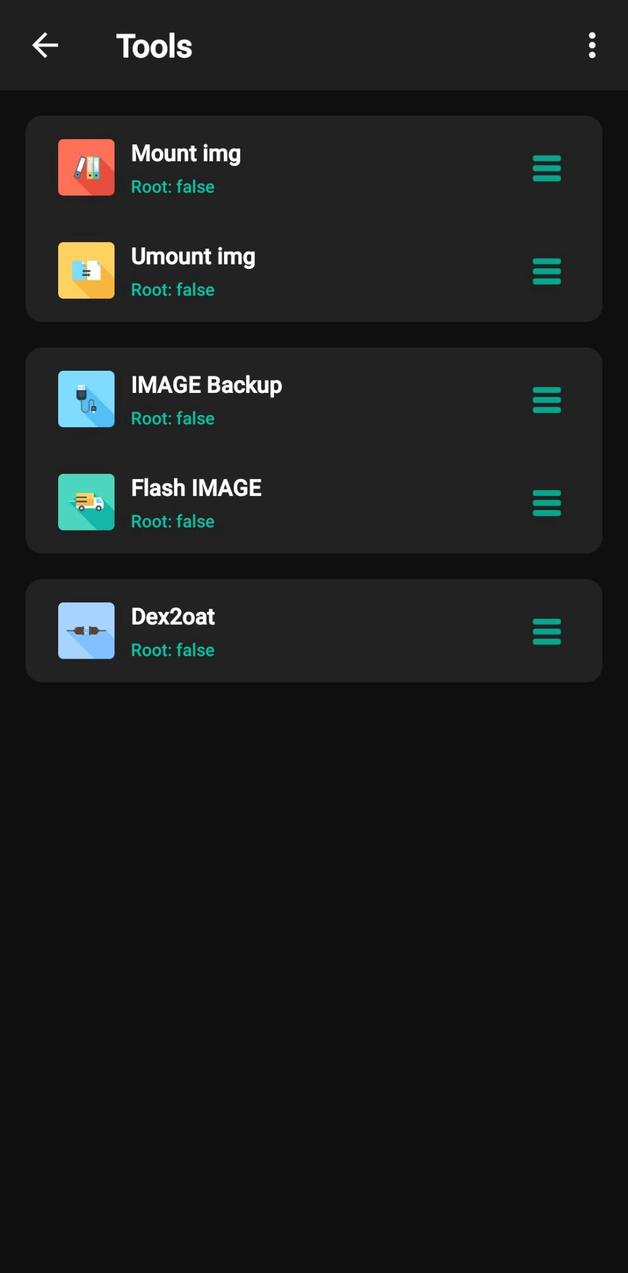Screen dimensions: 628x1273
Task: Click the back arrow icon
Action: pos(44,44)
